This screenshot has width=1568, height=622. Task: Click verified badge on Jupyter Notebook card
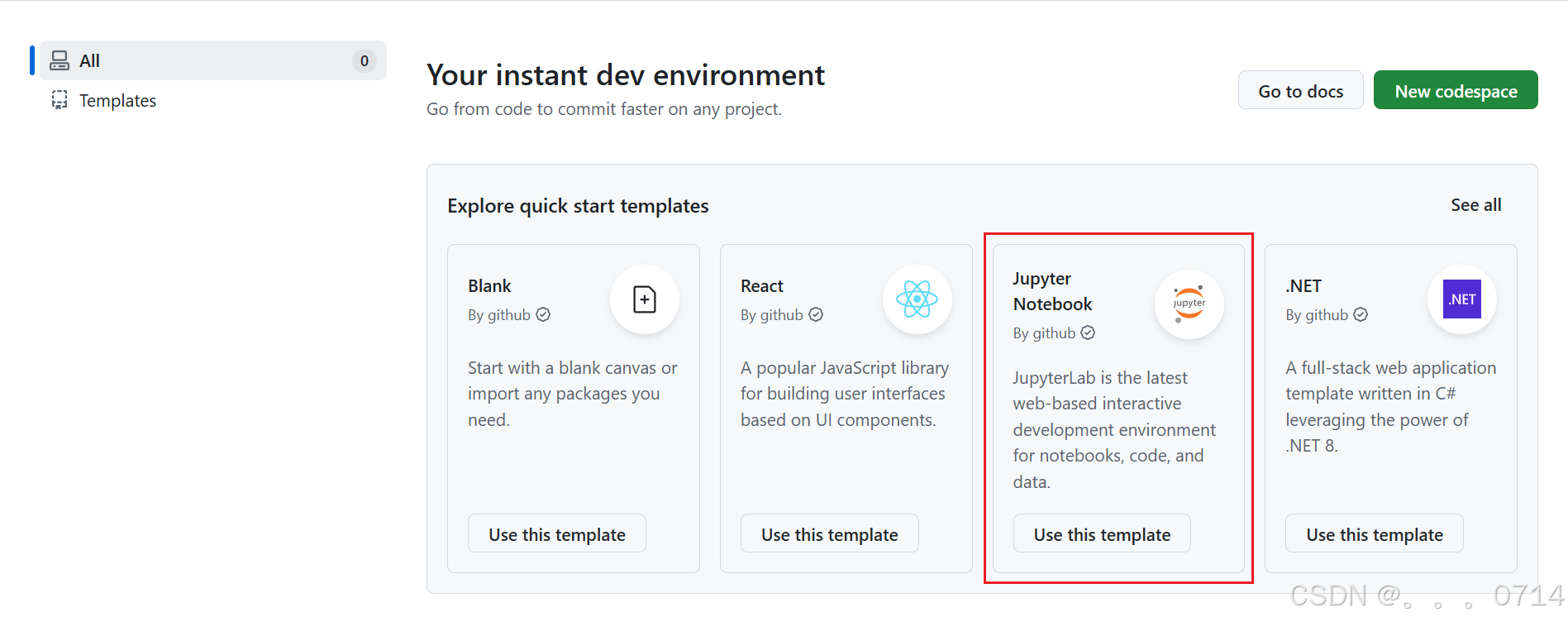[1088, 333]
